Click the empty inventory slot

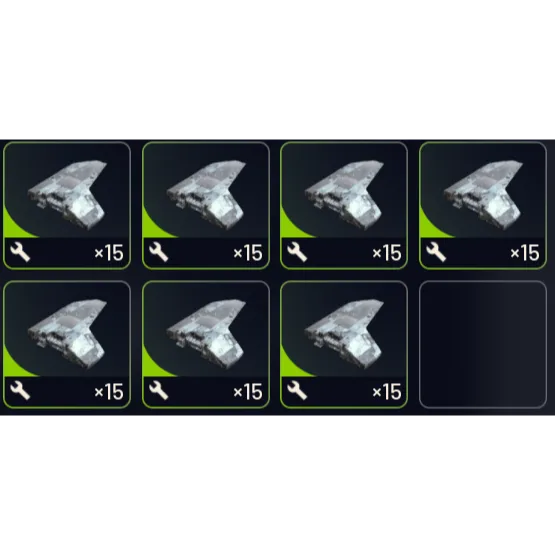483,344
